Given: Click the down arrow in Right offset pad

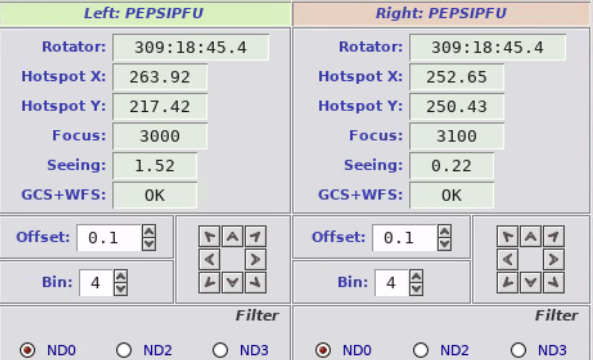Looking at the screenshot, I should coord(531,282).
